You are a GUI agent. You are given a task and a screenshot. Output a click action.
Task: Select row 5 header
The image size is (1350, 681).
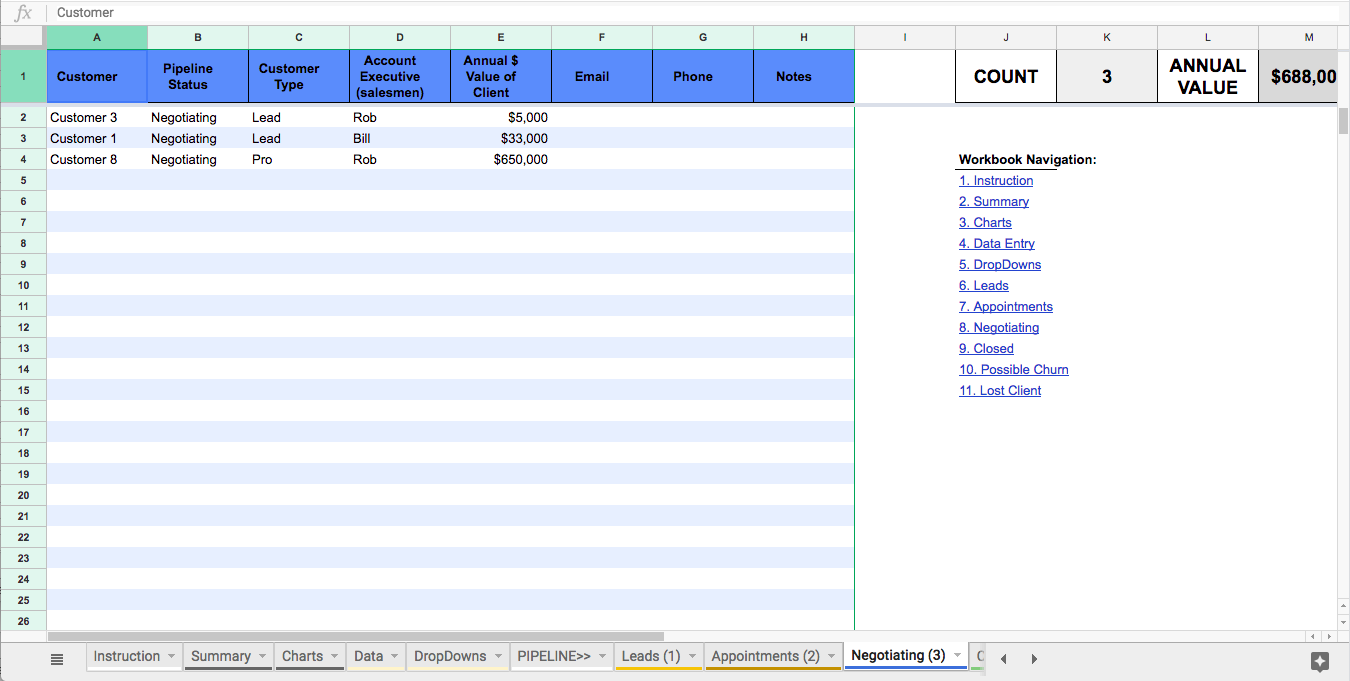pyautogui.click(x=23, y=181)
